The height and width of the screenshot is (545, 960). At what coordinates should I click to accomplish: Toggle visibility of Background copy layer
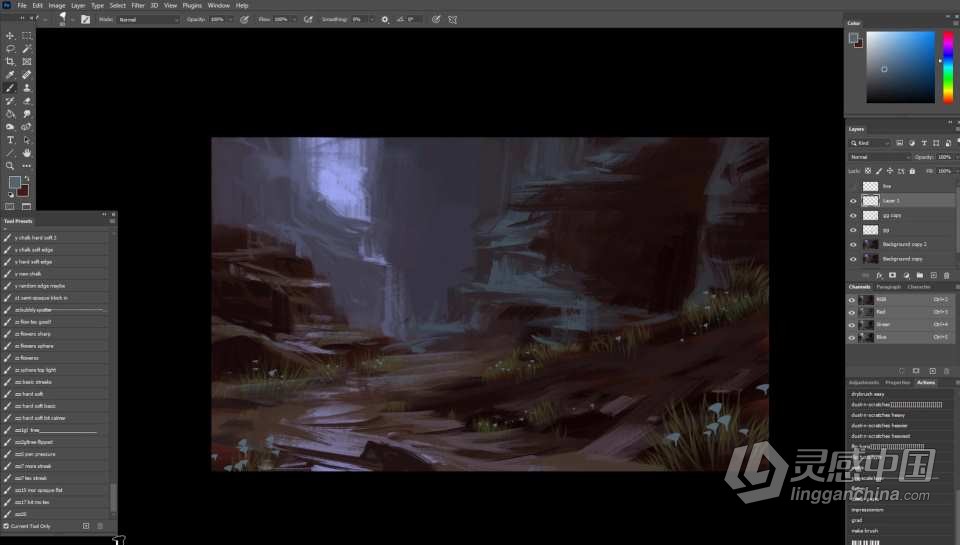click(853, 259)
